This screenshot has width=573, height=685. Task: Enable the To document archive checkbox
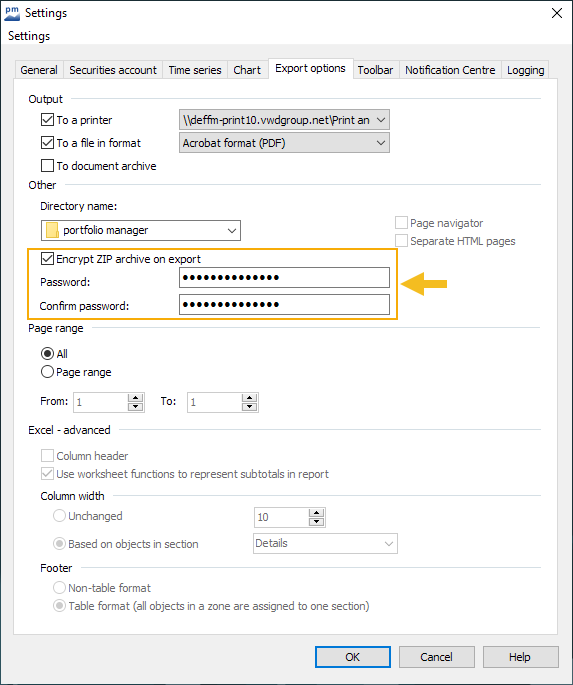[47, 166]
